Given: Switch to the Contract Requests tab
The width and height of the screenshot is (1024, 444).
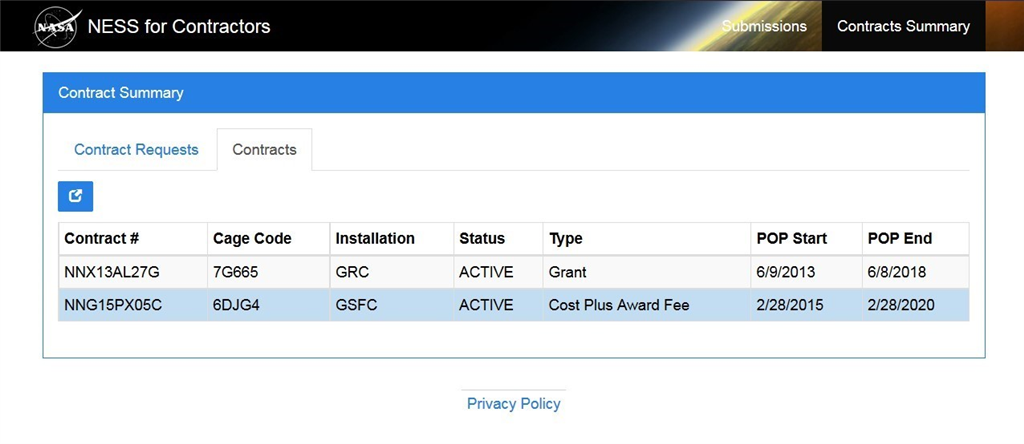Looking at the screenshot, I should point(136,150).
